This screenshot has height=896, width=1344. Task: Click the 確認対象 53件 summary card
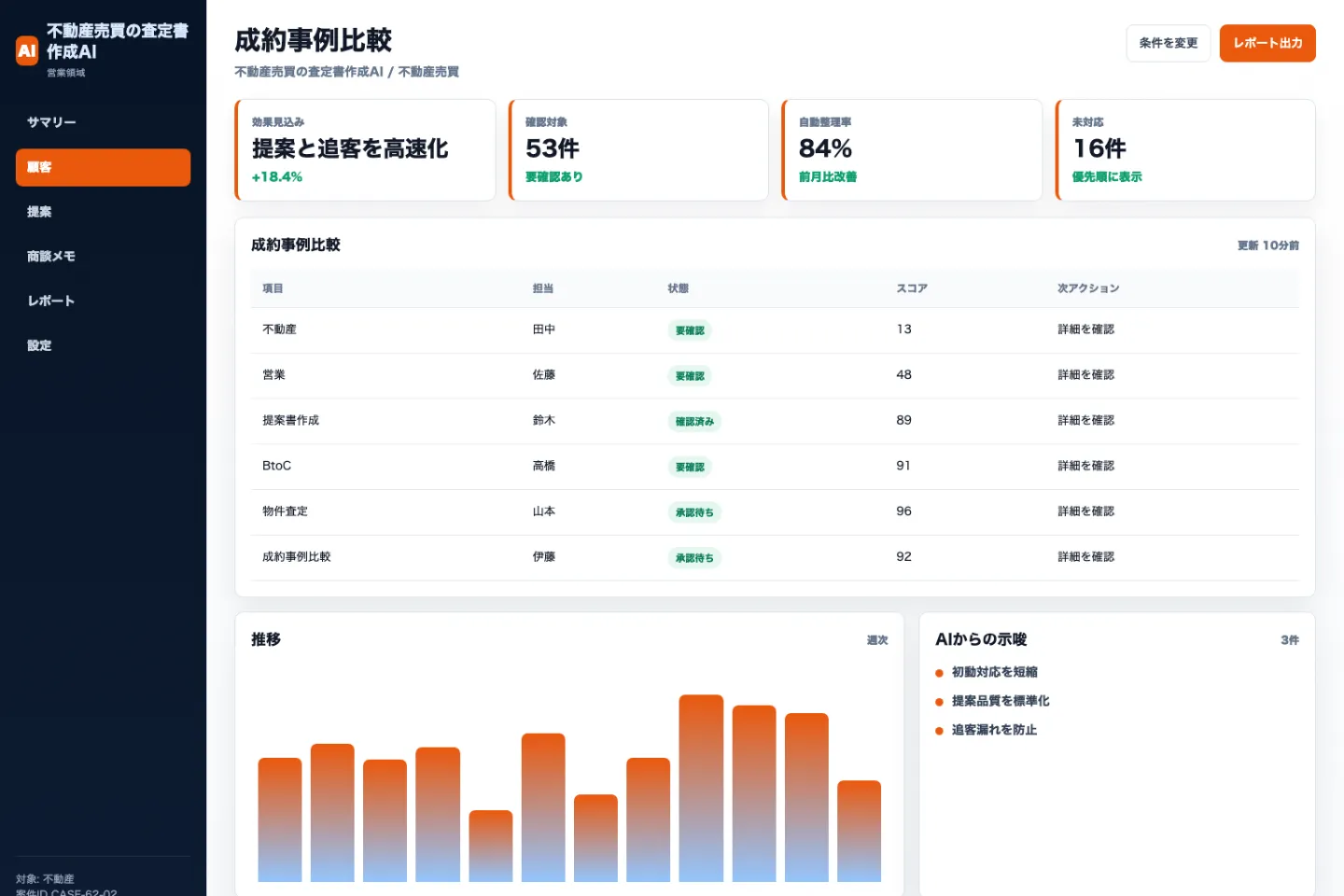(x=638, y=150)
